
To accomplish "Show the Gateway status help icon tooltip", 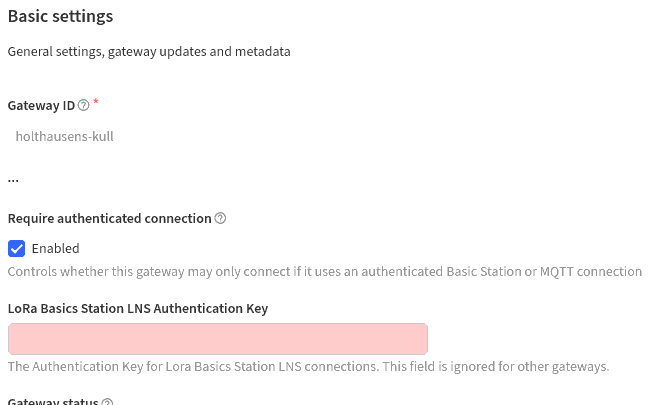I will 107,402.
